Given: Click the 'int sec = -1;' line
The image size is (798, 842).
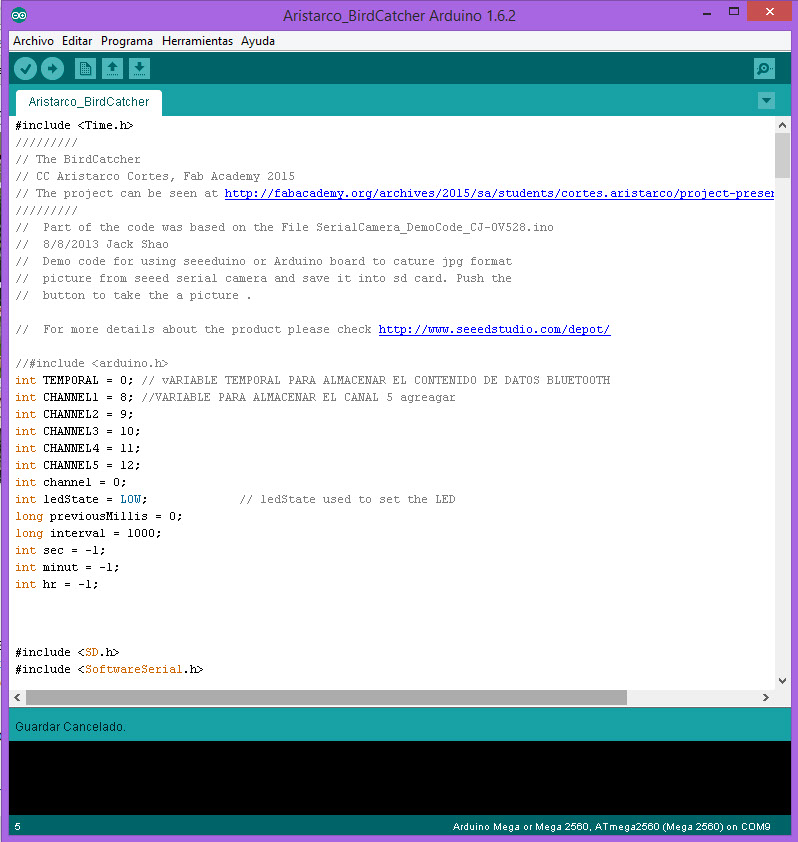Looking at the screenshot, I should pos(60,550).
